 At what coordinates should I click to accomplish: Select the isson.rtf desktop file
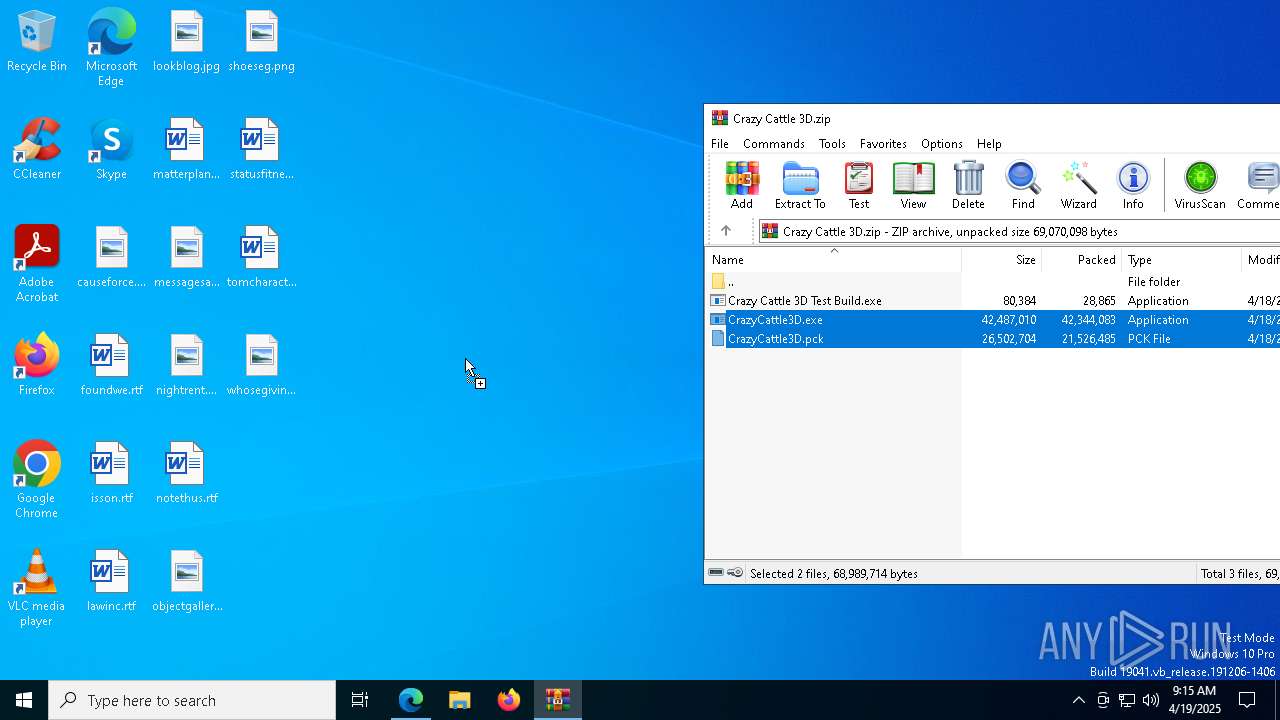pos(111,473)
